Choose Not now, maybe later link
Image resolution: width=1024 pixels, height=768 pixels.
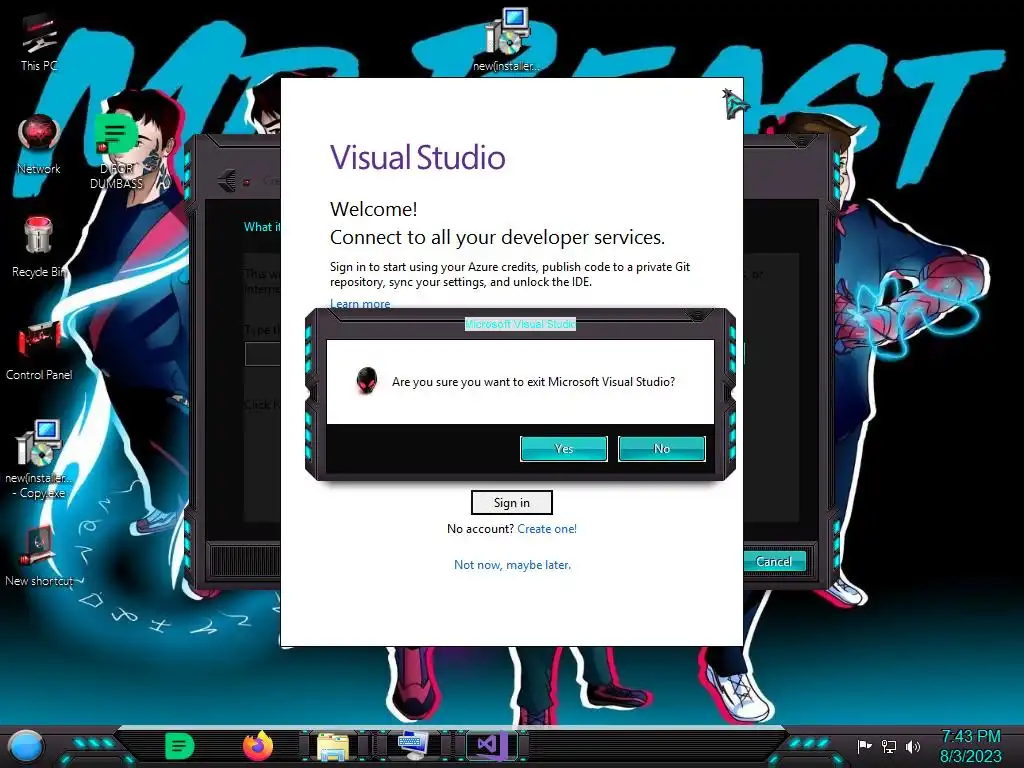(512, 565)
